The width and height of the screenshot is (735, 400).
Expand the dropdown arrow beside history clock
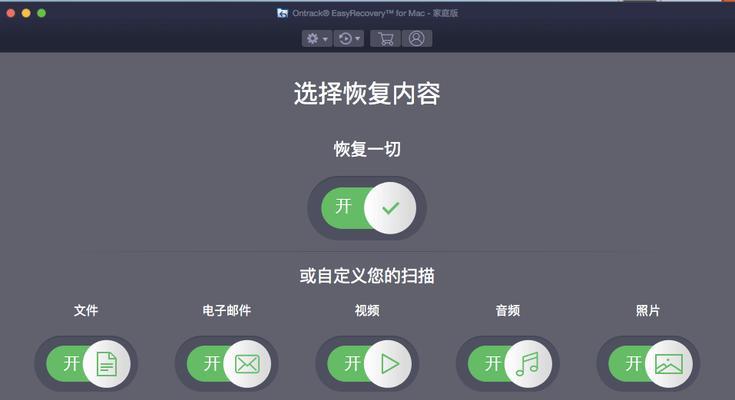pos(358,38)
